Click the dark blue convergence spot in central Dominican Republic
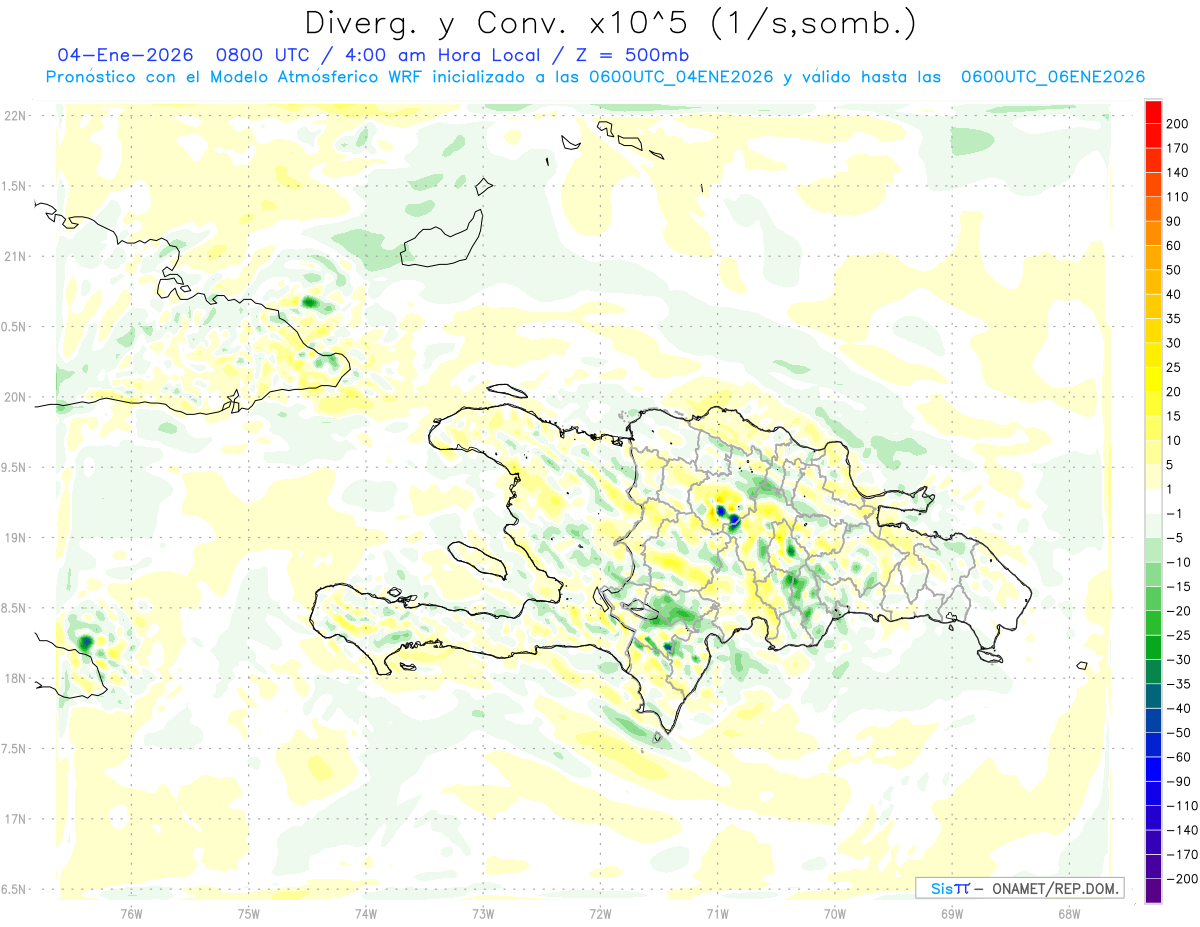This screenshot has width=1200, height=927. coord(734,520)
